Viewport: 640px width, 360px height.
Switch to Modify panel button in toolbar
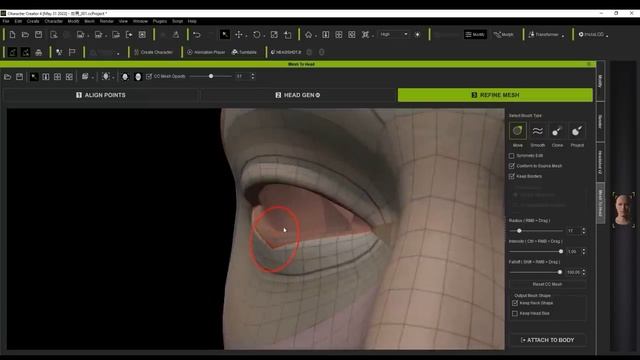(x=475, y=35)
